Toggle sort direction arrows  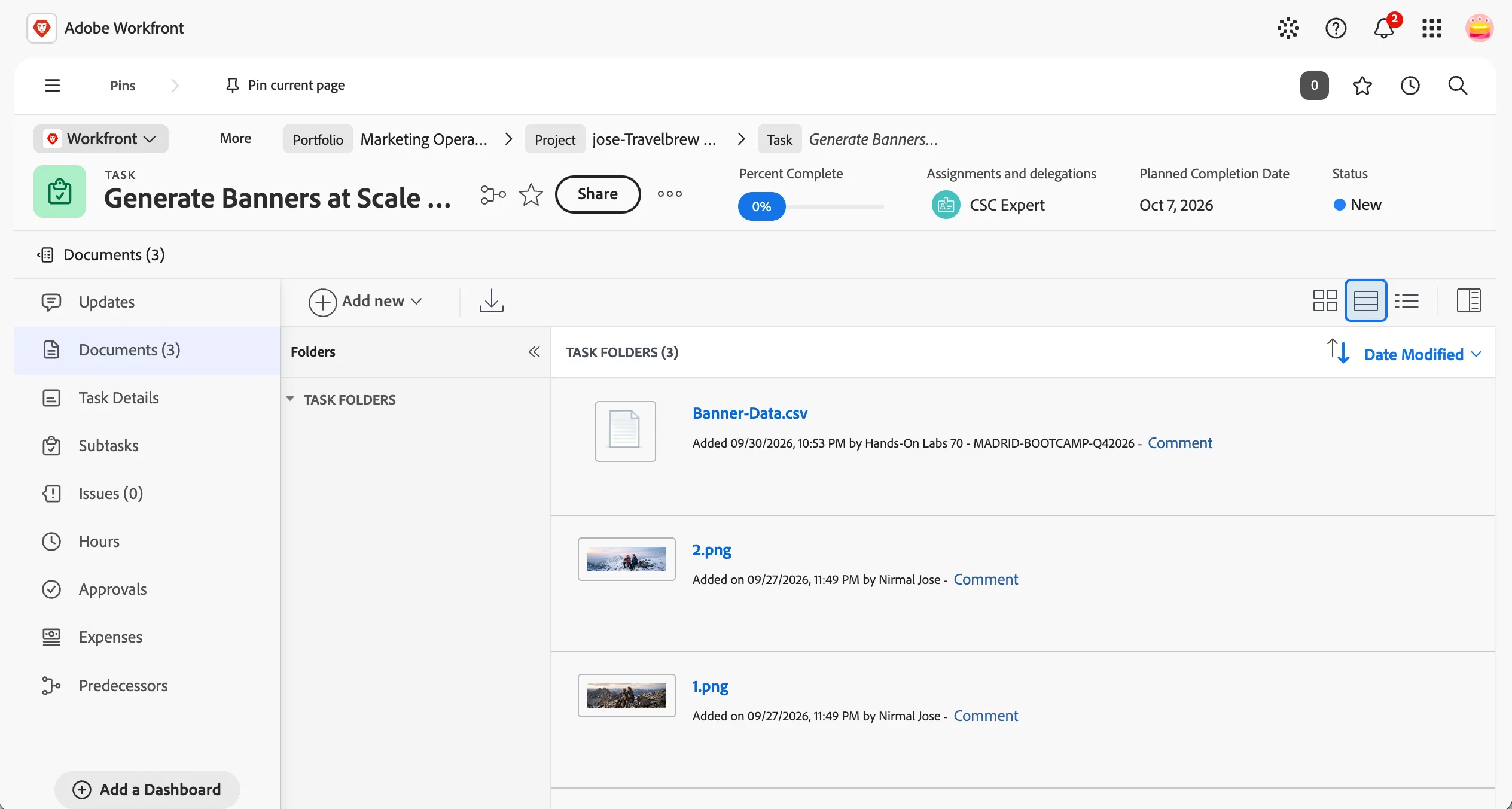click(x=1338, y=351)
